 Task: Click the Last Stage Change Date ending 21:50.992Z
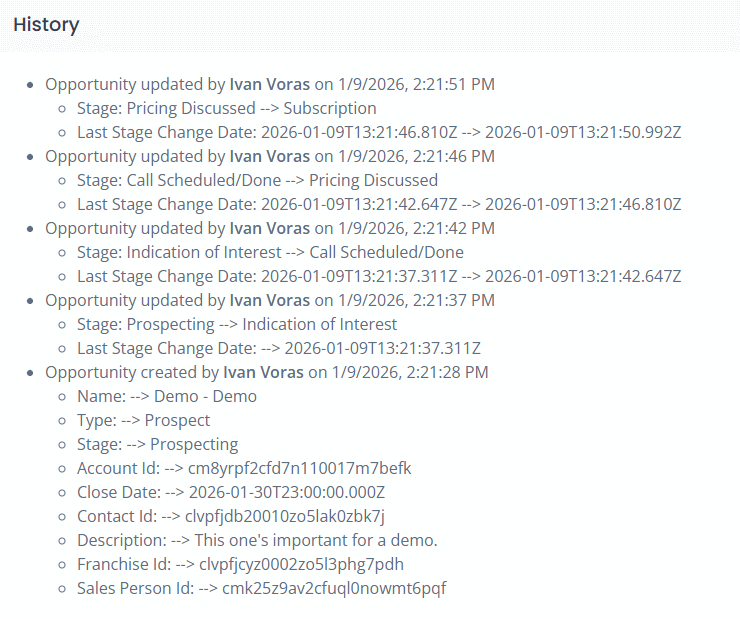pyautogui.click(x=379, y=132)
